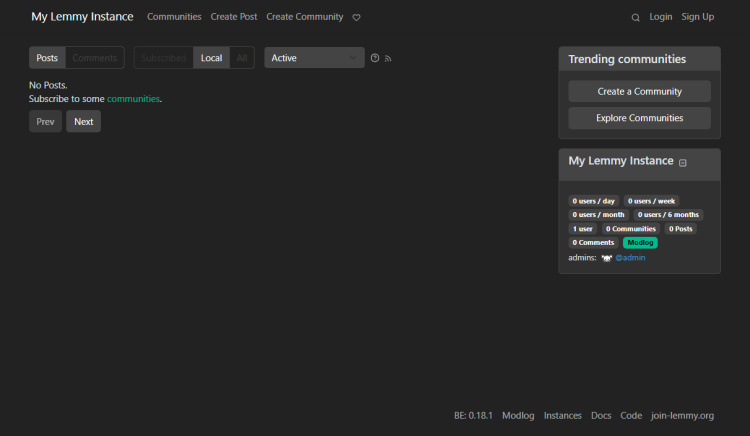Image resolution: width=750 pixels, height=436 pixels.
Task: Click the RSS feed icon
Action: [x=388, y=58]
